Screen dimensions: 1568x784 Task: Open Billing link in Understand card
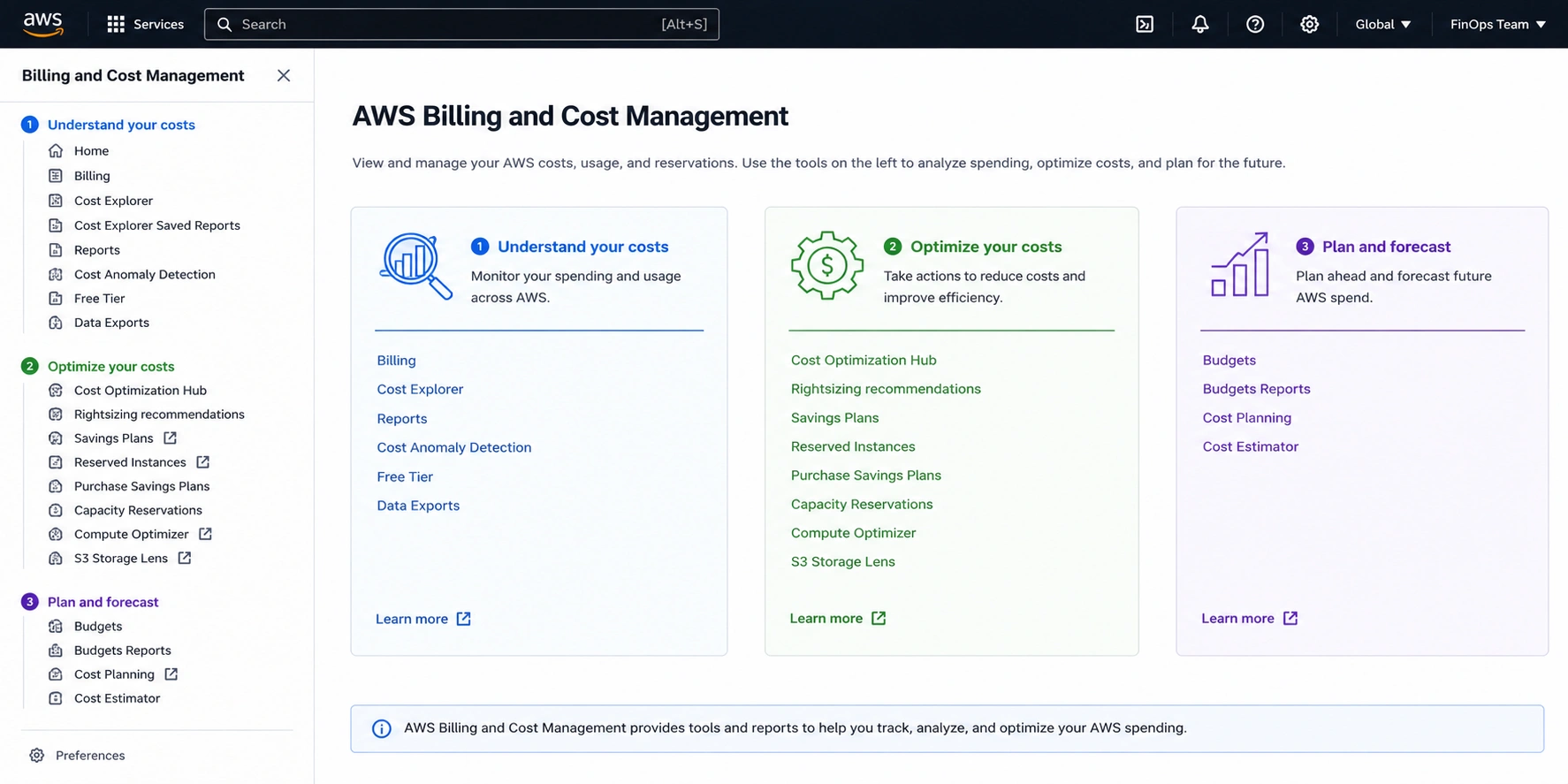click(396, 361)
